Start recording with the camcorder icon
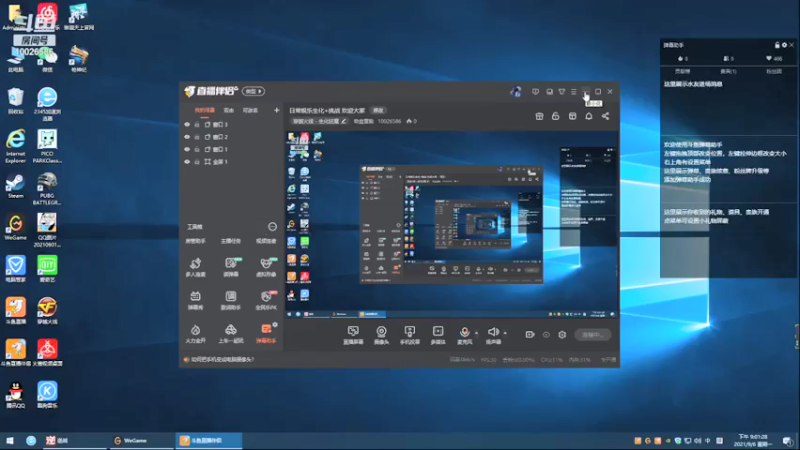 tap(530, 335)
